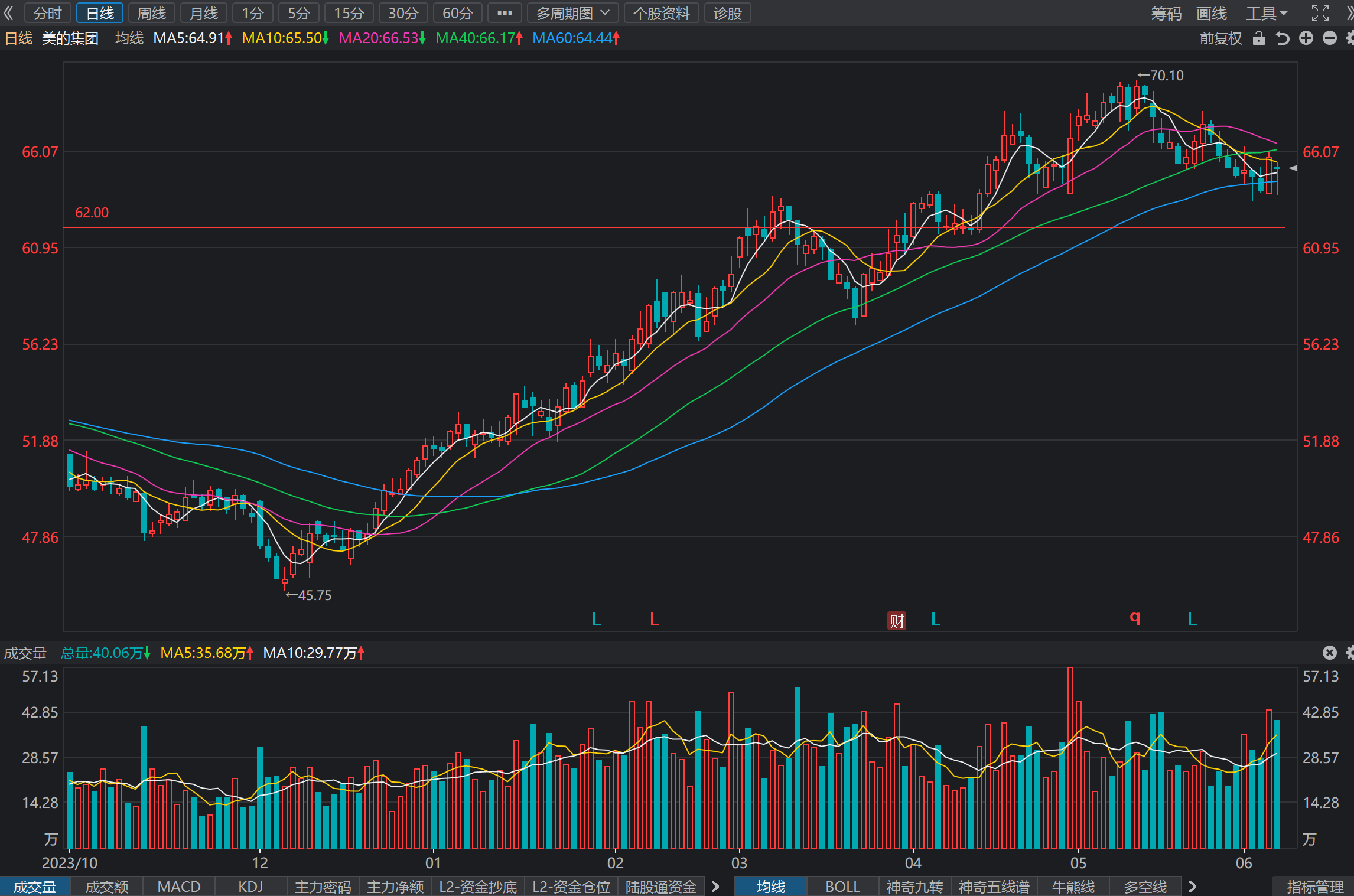
Task: Switch to 月线 monthly chart
Action: (204, 13)
